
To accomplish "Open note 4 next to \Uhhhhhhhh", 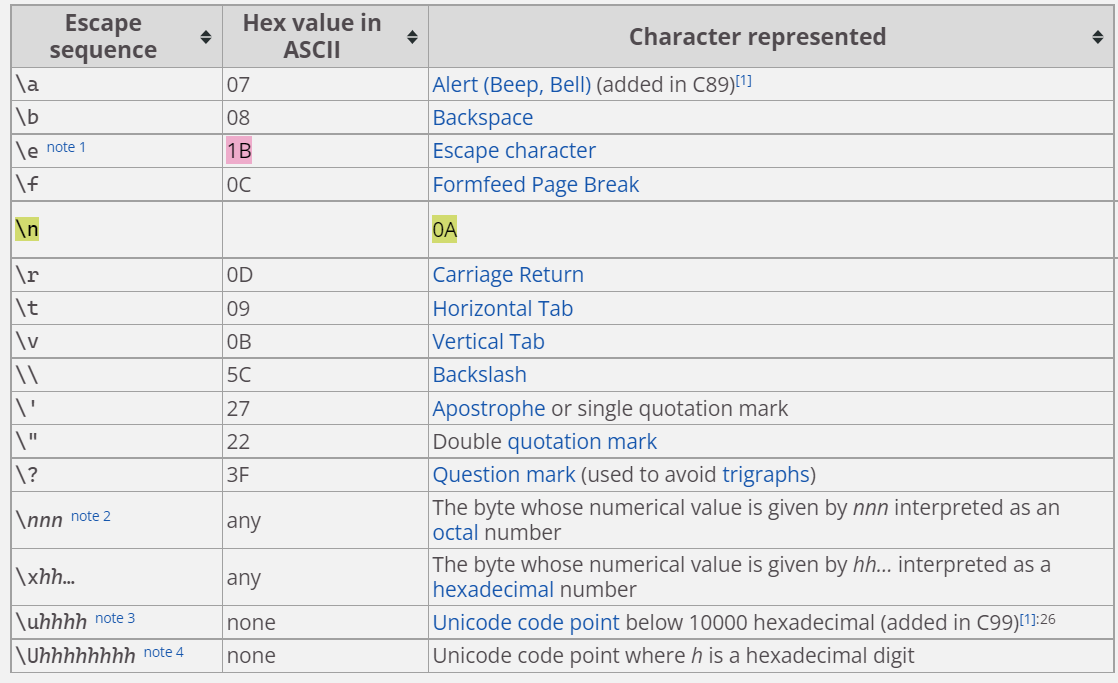I will 164,652.
